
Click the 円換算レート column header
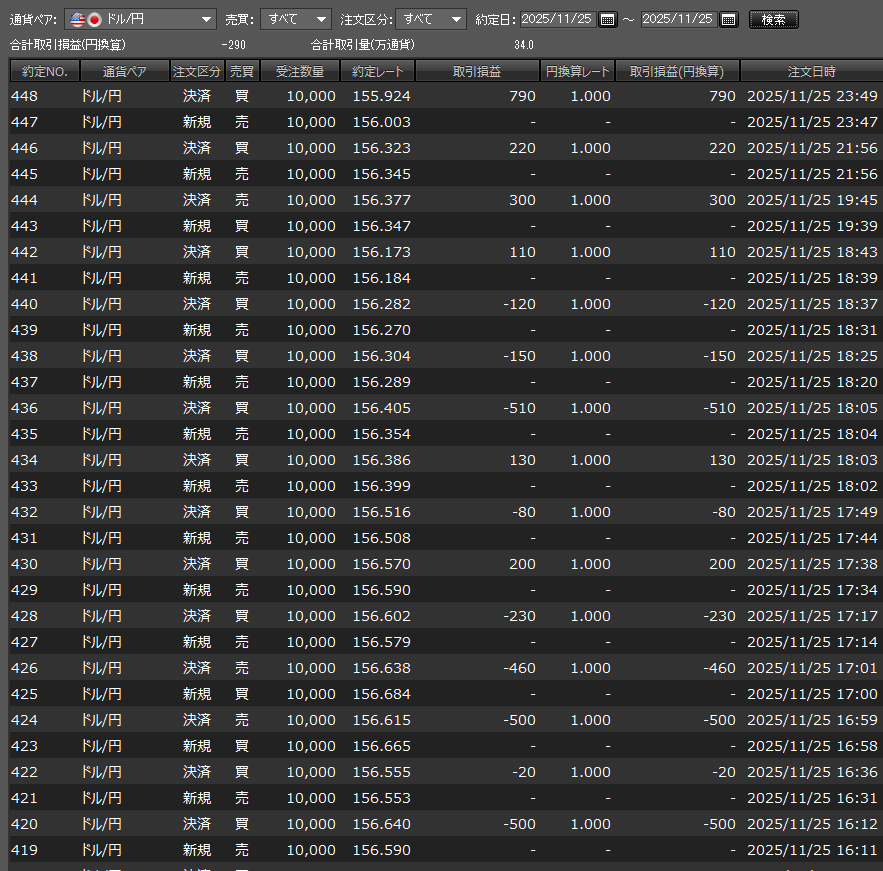tap(578, 72)
